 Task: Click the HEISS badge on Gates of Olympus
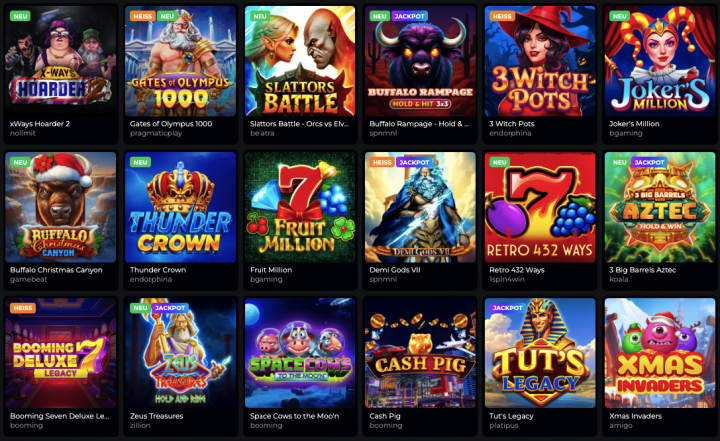(x=142, y=16)
